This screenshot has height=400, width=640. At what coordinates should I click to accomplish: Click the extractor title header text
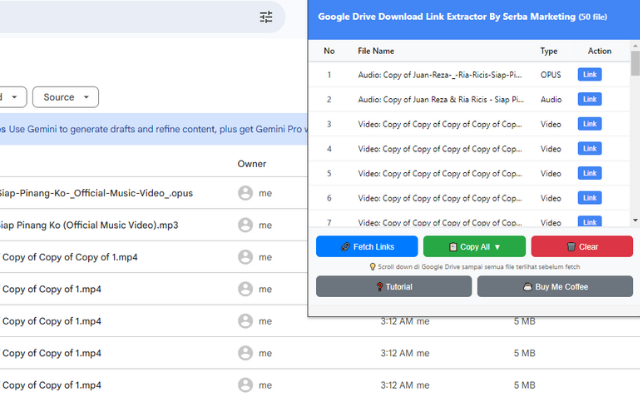462,17
